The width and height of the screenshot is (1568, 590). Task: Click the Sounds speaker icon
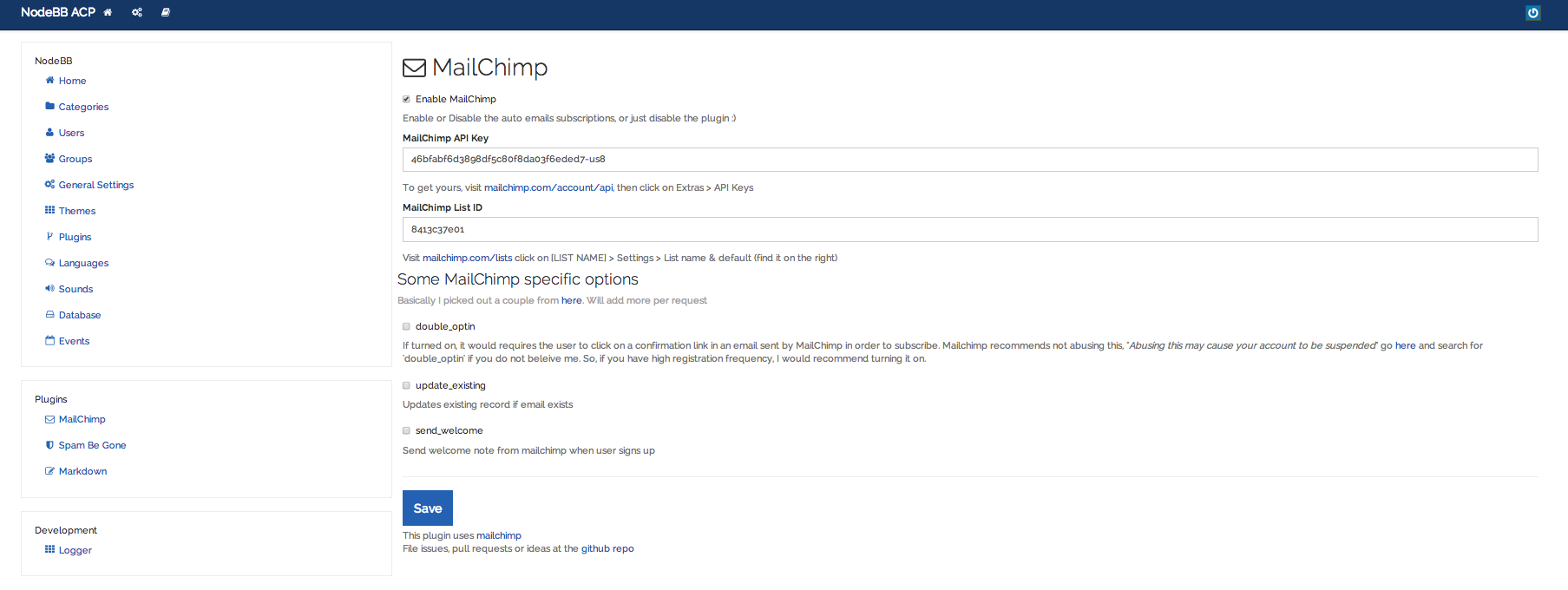point(50,289)
